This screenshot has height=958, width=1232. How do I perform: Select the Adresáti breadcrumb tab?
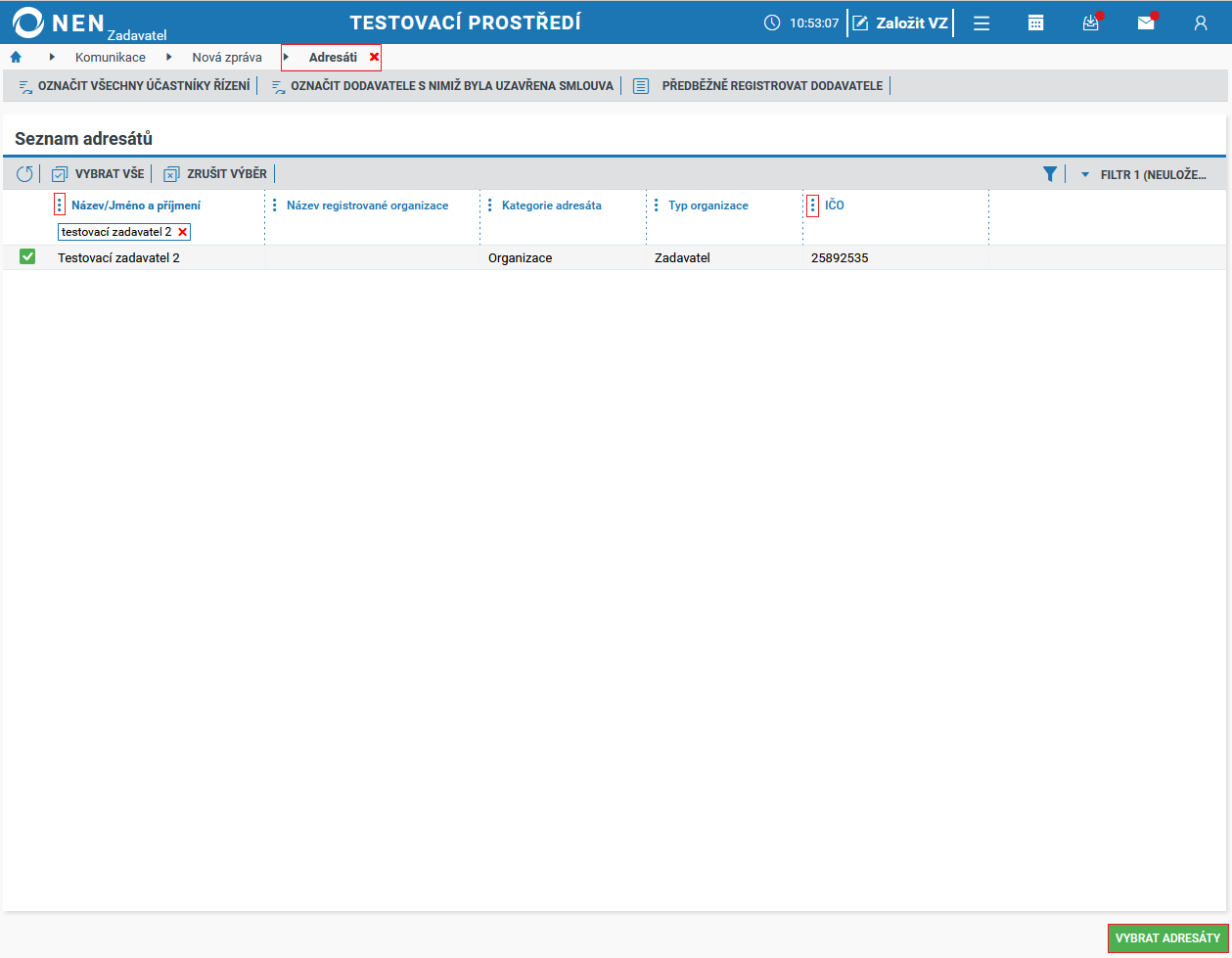pos(333,57)
